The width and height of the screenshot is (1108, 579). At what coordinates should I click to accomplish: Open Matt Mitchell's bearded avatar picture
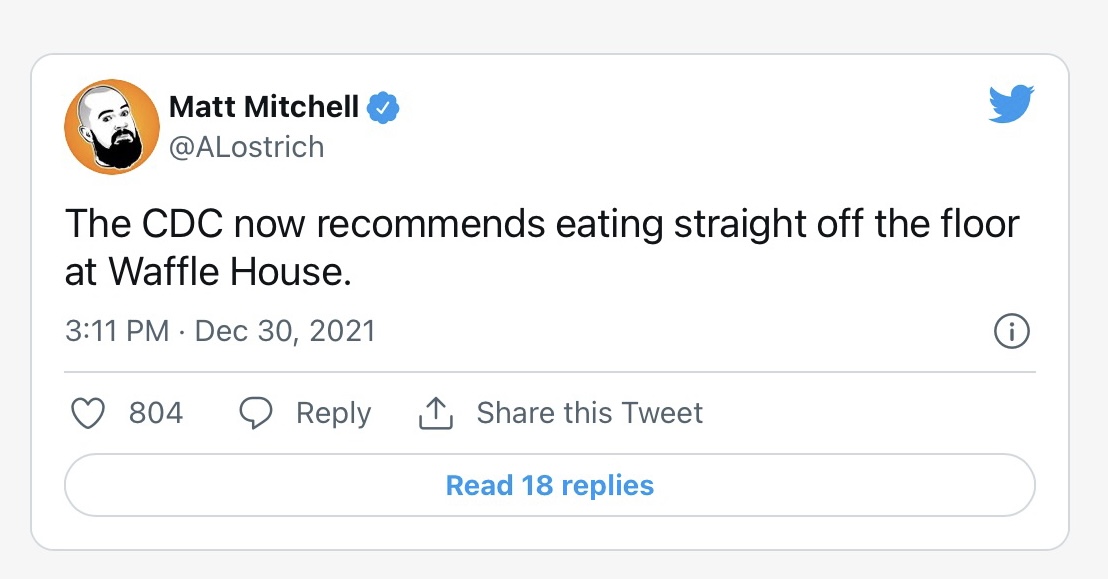click(x=112, y=127)
